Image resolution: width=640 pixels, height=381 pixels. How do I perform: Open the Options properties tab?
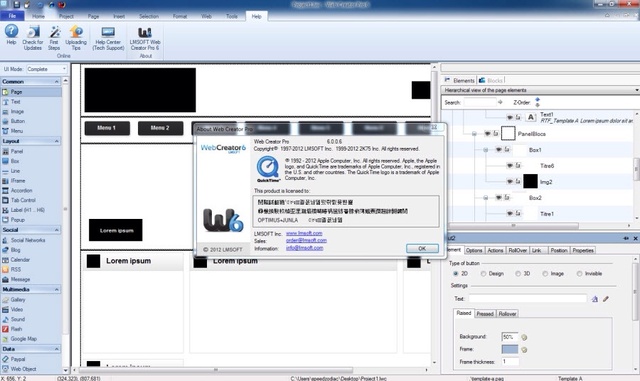point(474,250)
